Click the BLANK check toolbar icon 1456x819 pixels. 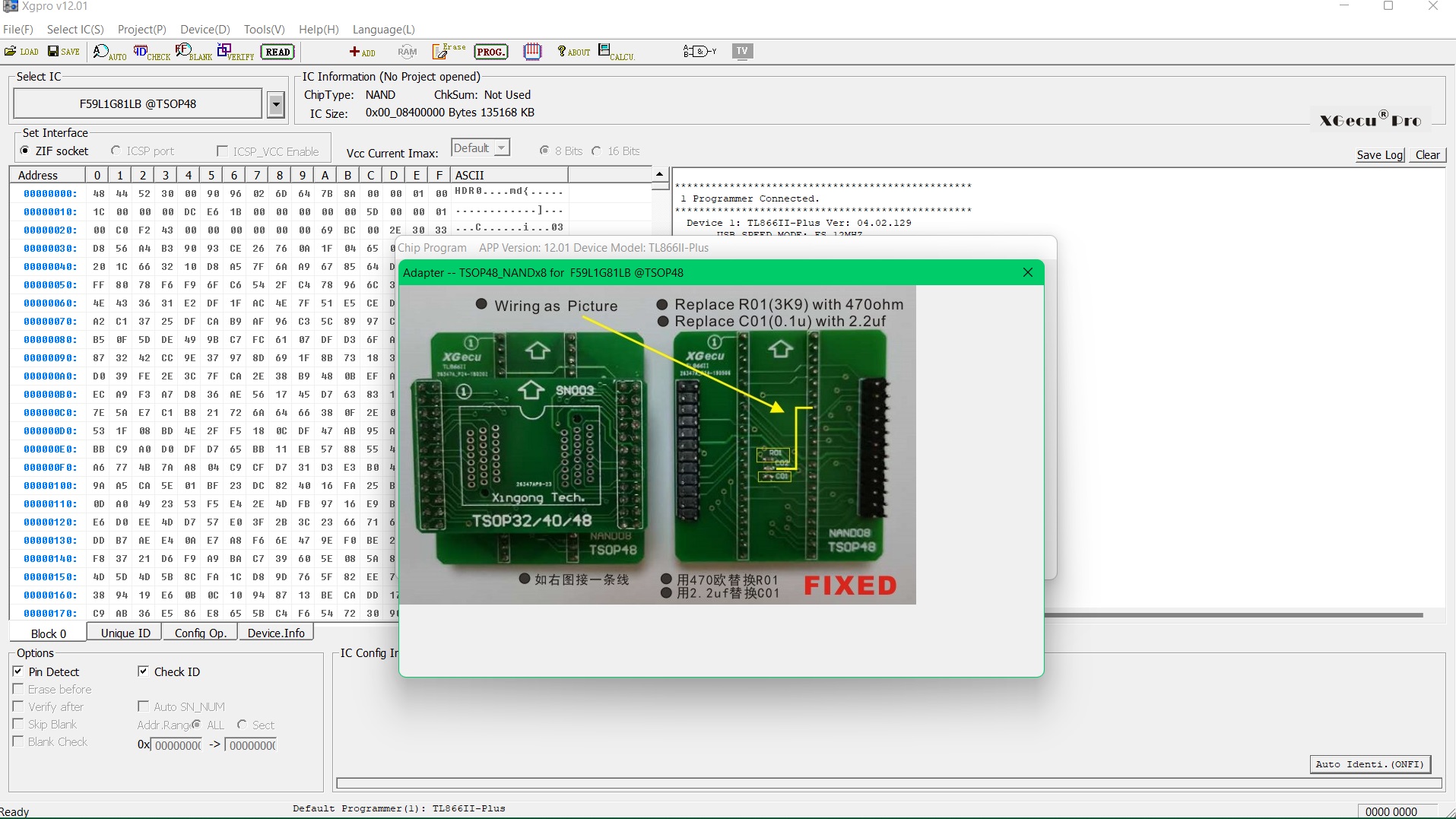pos(193,52)
